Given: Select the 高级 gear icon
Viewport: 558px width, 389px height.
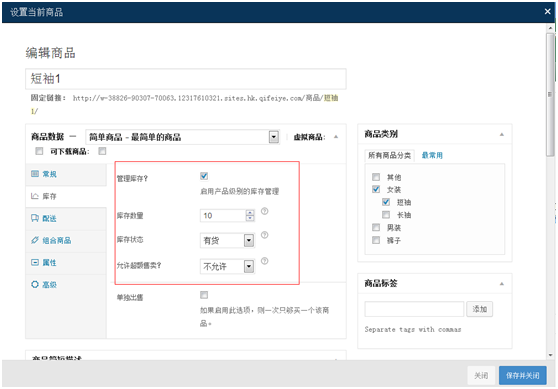Looking at the screenshot, I should pyautogui.click(x=35, y=285).
